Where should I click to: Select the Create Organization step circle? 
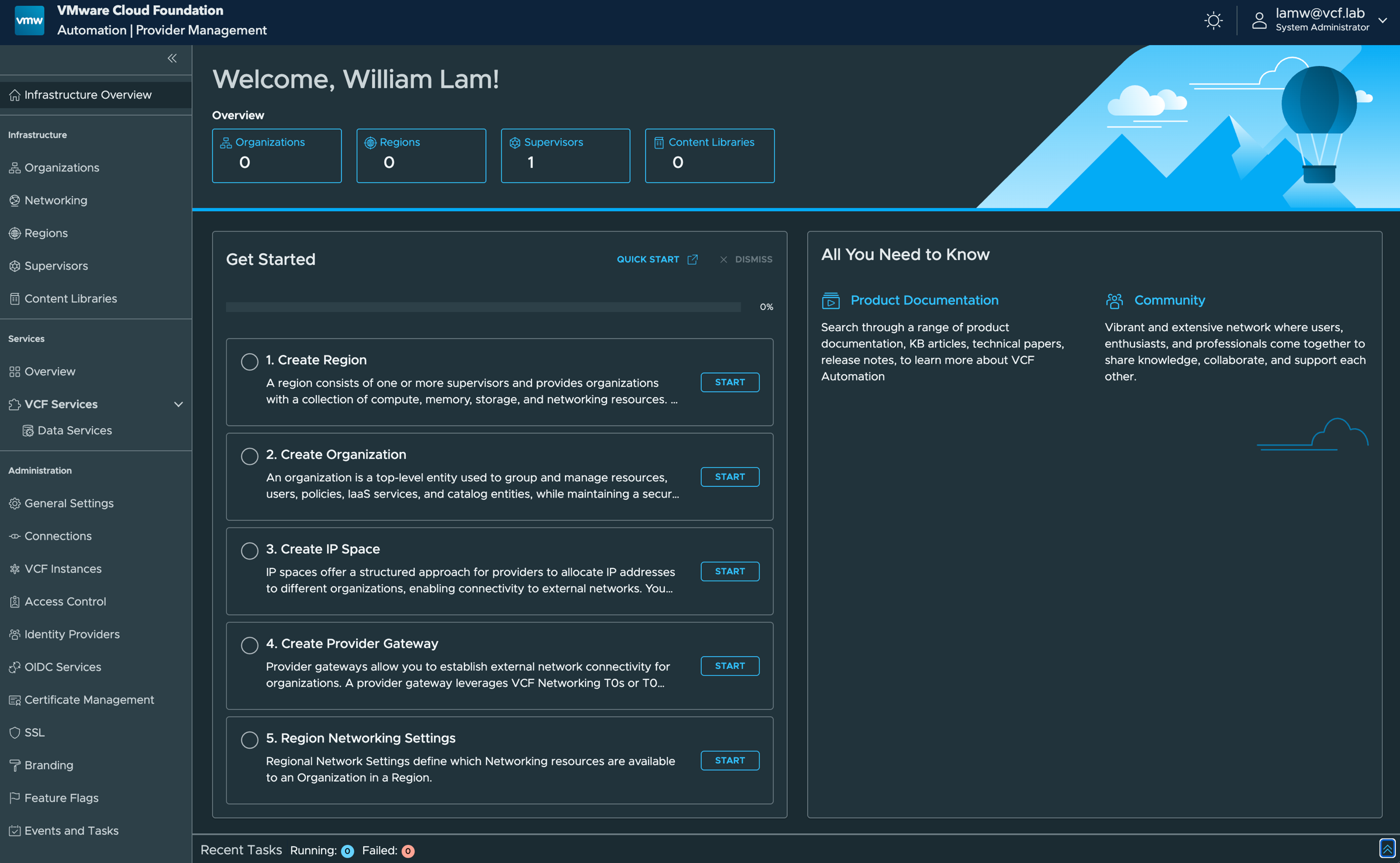point(250,456)
